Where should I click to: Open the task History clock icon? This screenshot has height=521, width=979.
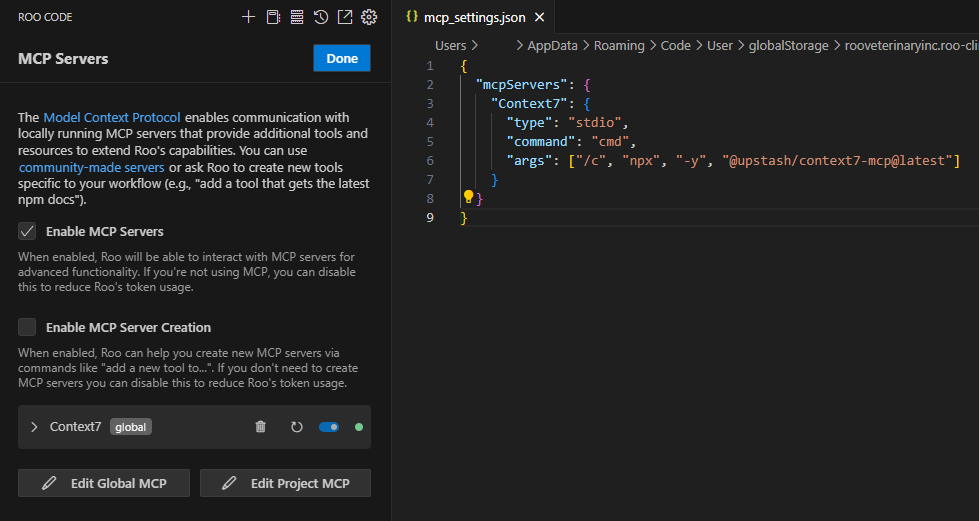point(320,17)
